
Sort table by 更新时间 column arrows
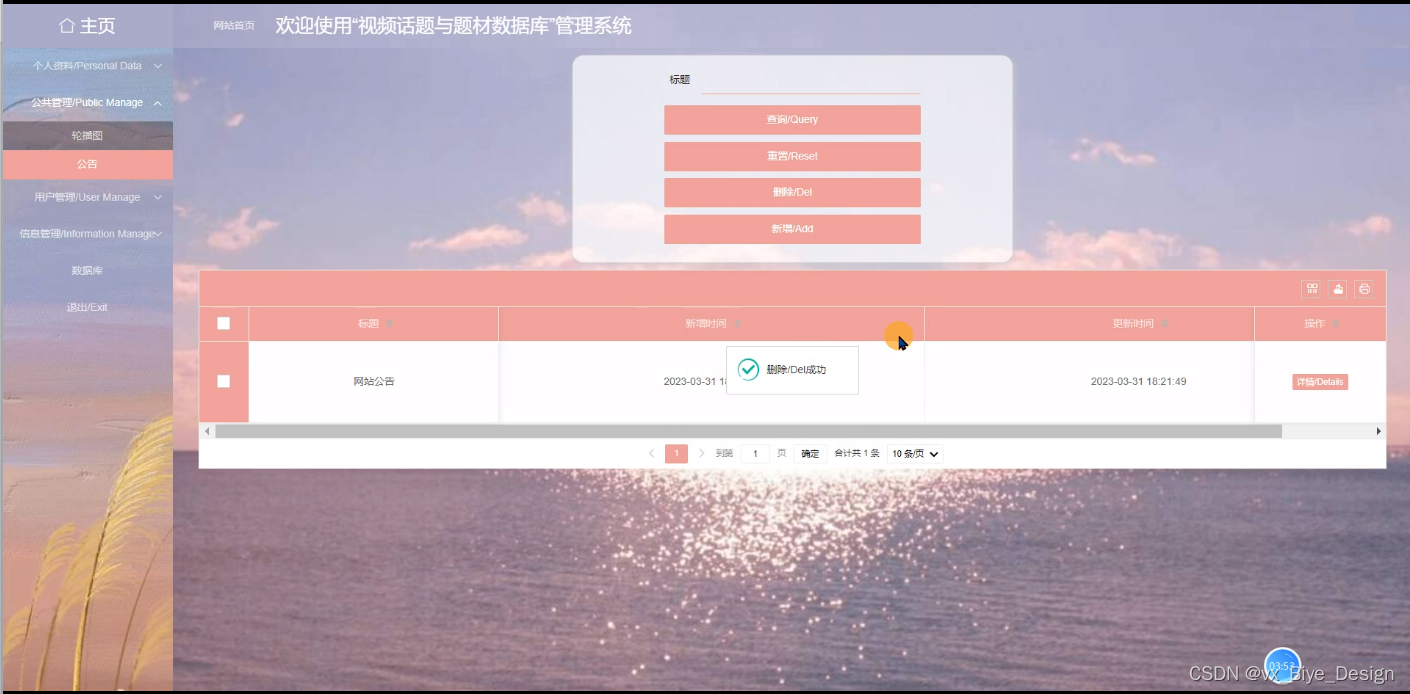pos(1165,324)
